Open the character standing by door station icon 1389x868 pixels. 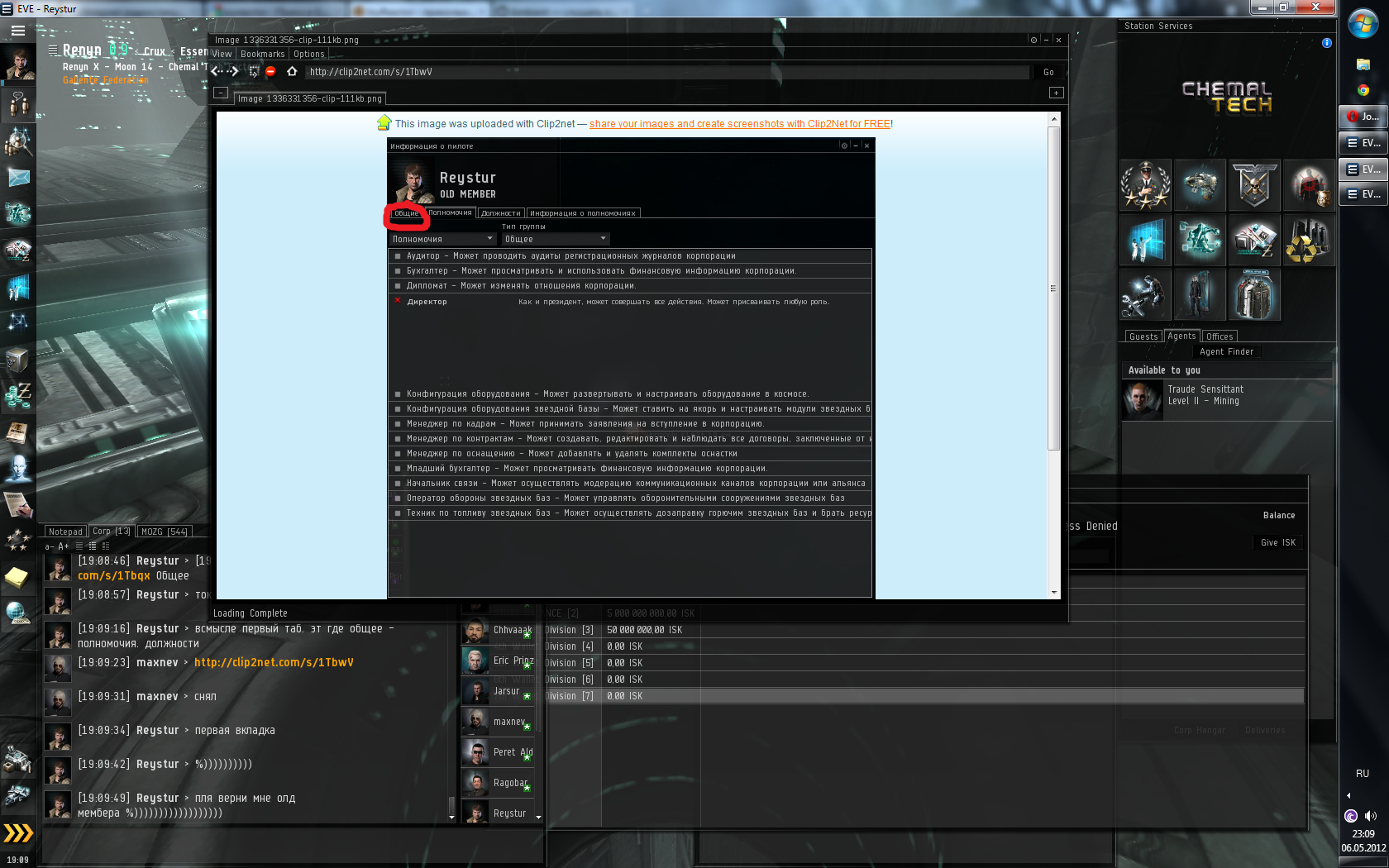(x=1200, y=294)
